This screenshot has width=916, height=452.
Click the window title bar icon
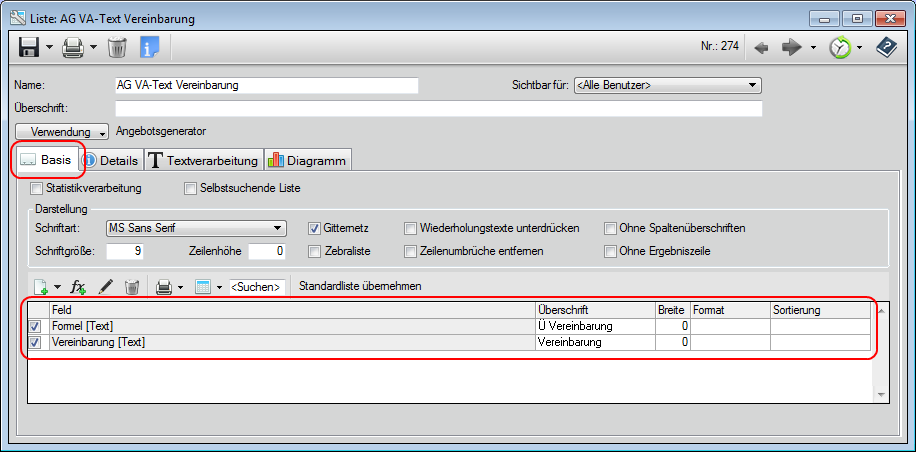[x=19, y=19]
